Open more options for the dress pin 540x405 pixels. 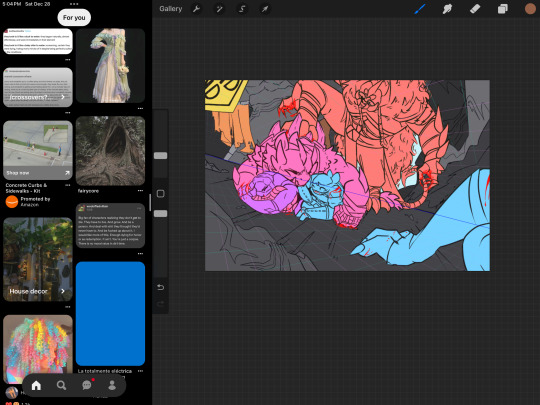[140, 108]
